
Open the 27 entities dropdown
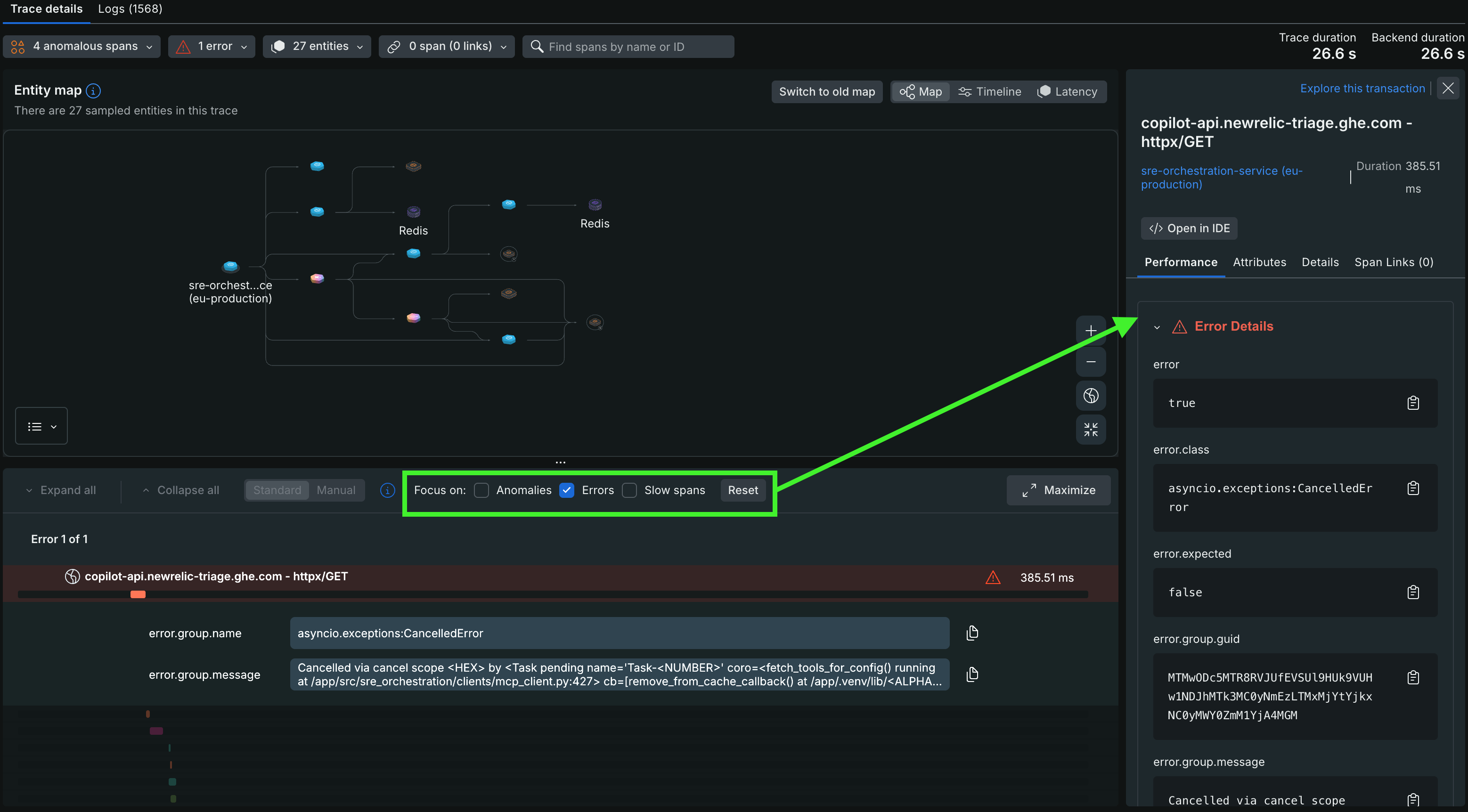click(x=317, y=46)
